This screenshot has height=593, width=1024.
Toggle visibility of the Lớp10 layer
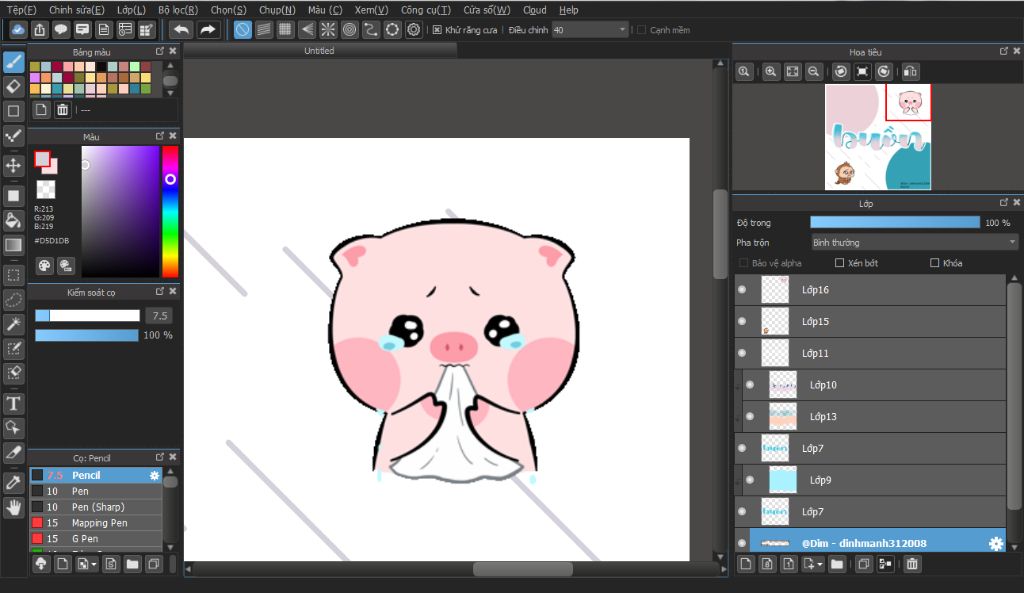[750, 385]
